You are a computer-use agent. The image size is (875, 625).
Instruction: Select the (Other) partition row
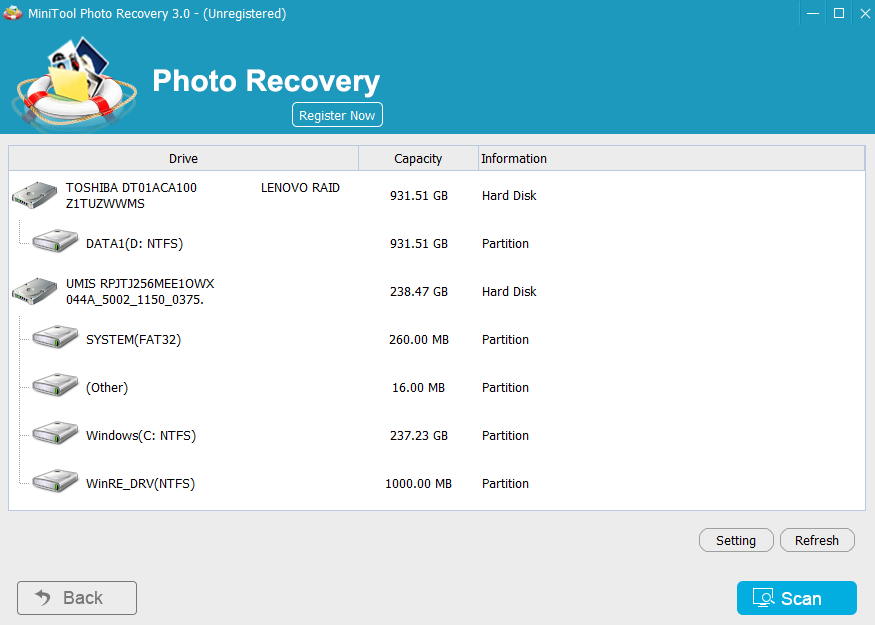pos(437,387)
